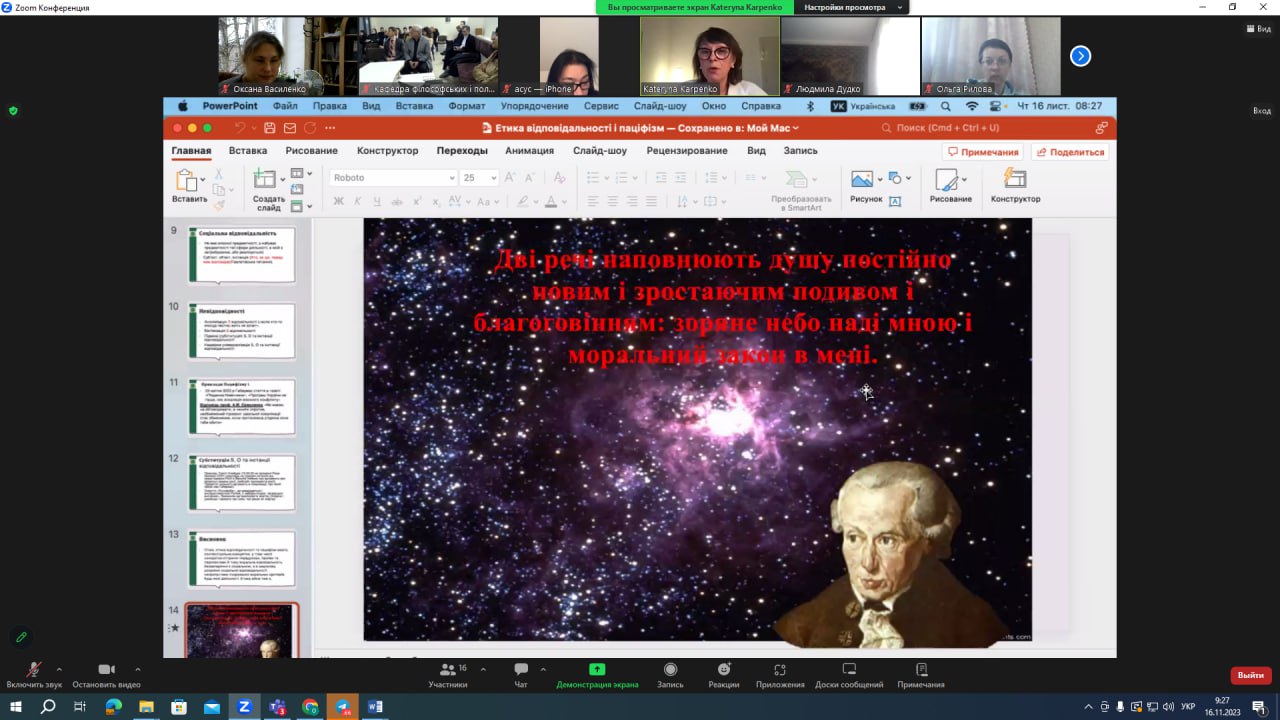Viewport: 1280px width, 720px height.
Task: Click the green encryption shield icon
Action: point(13,111)
